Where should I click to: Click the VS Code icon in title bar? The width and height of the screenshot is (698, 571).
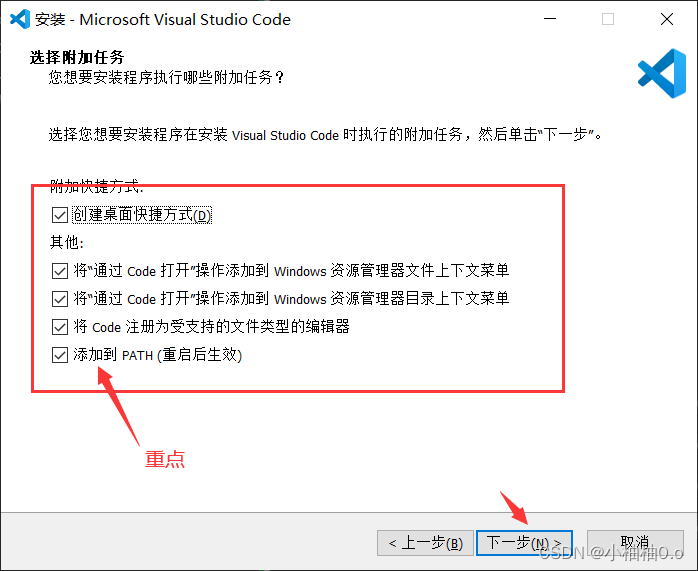(20, 19)
